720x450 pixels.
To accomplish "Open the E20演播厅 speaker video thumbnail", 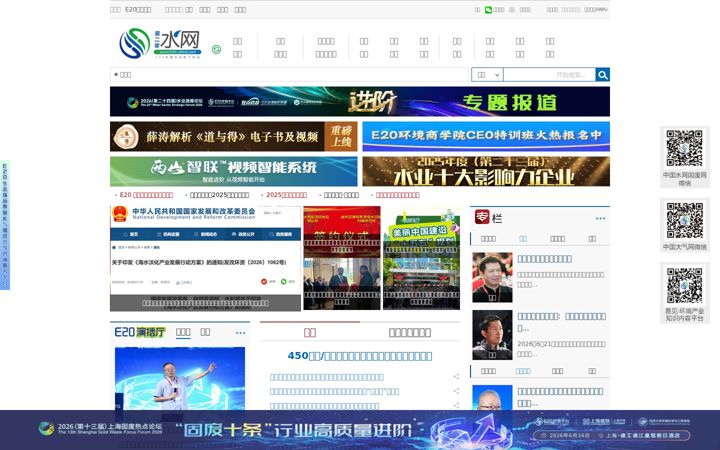I will pos(180,379).
